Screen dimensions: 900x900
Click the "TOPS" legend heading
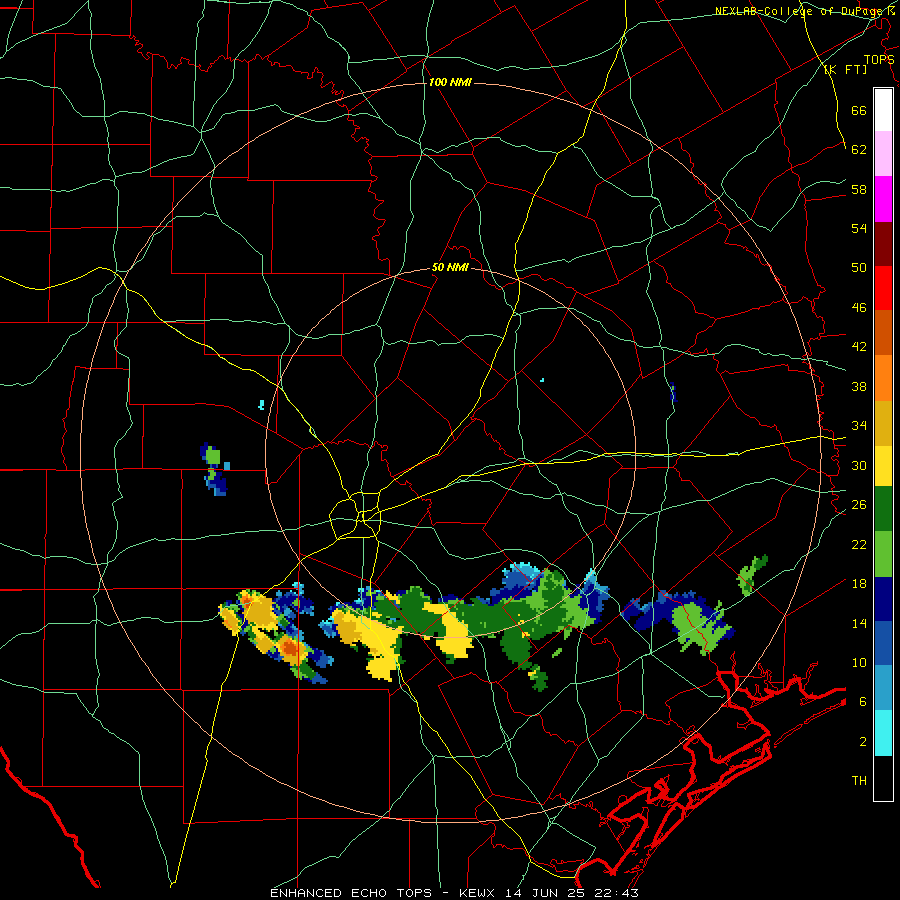pos(879,59)
